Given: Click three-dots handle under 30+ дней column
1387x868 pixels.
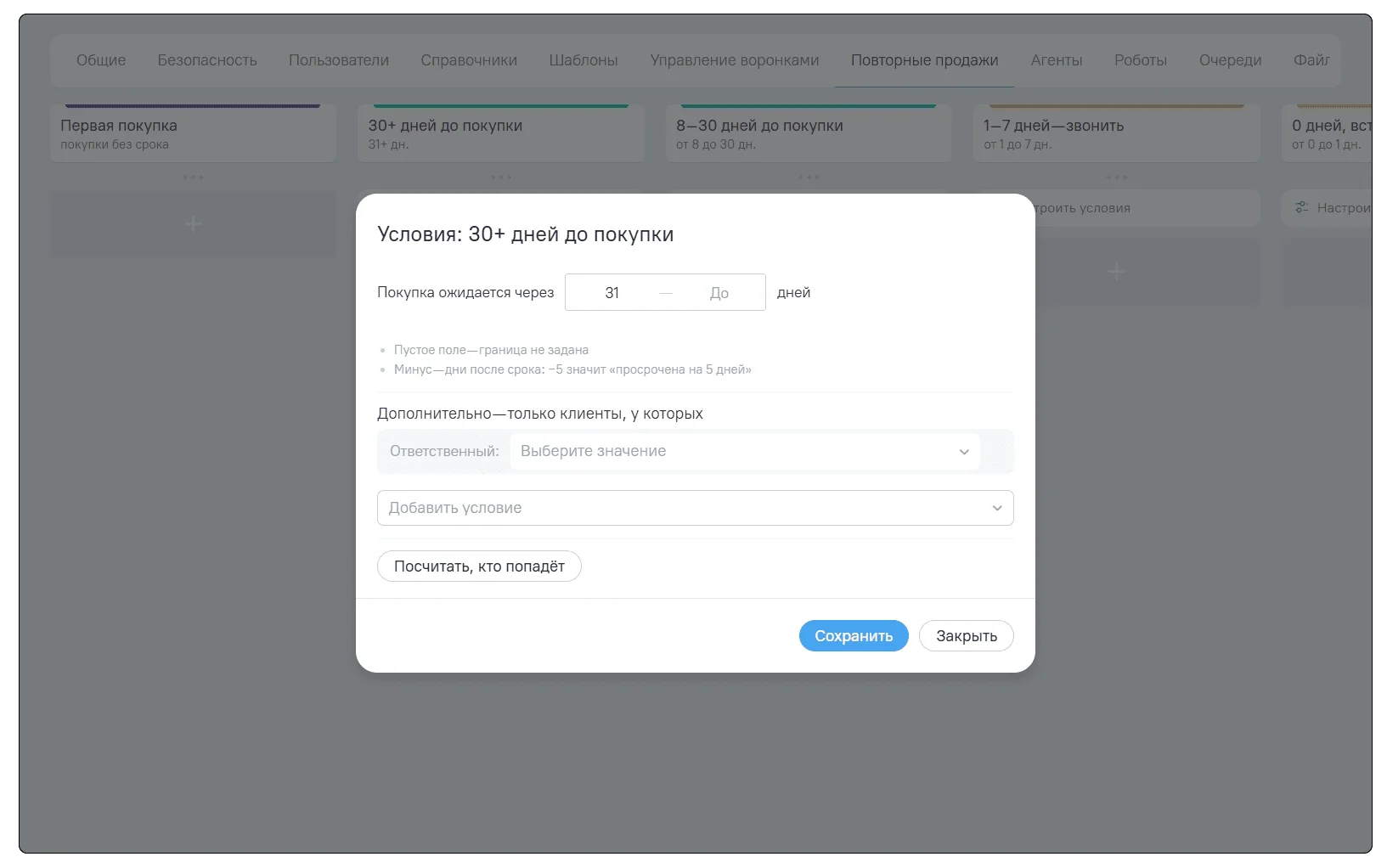Looking at the screenshot, I should pyautogui.click(x=501, y=178).
